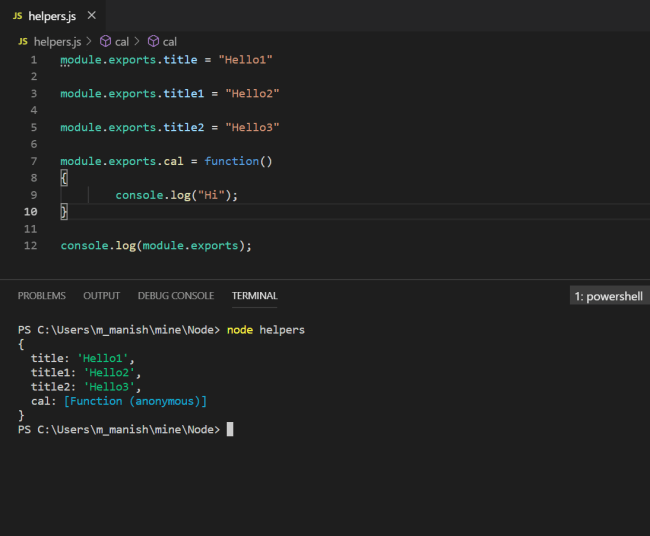Click '[Function (anonymous)]' in terminal output
Viewport: 650px width, 536px height.
tap(135, 401)
